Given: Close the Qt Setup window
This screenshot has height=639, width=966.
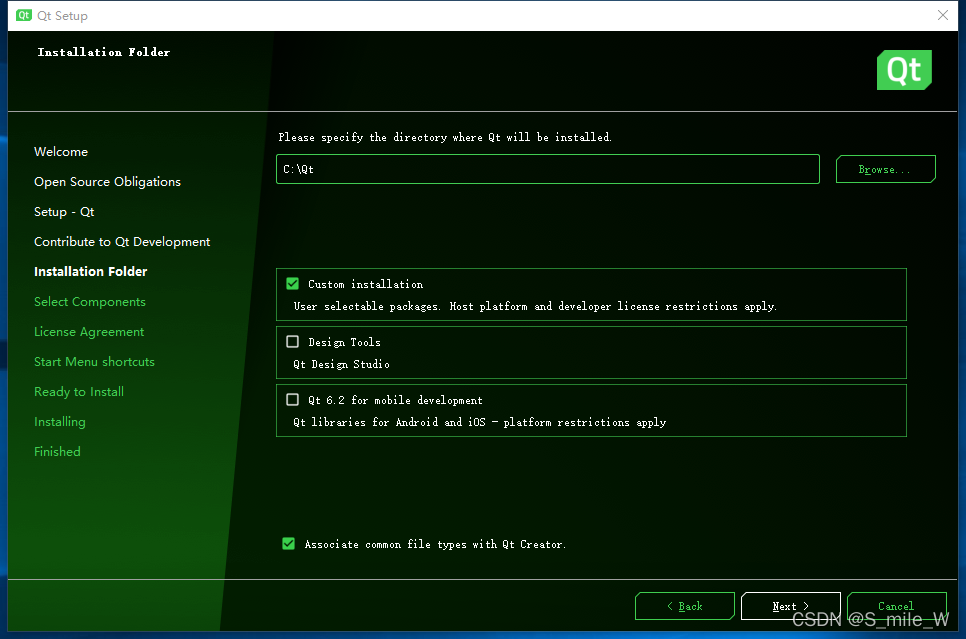Looking at the screenshot, I should (942, 15).
